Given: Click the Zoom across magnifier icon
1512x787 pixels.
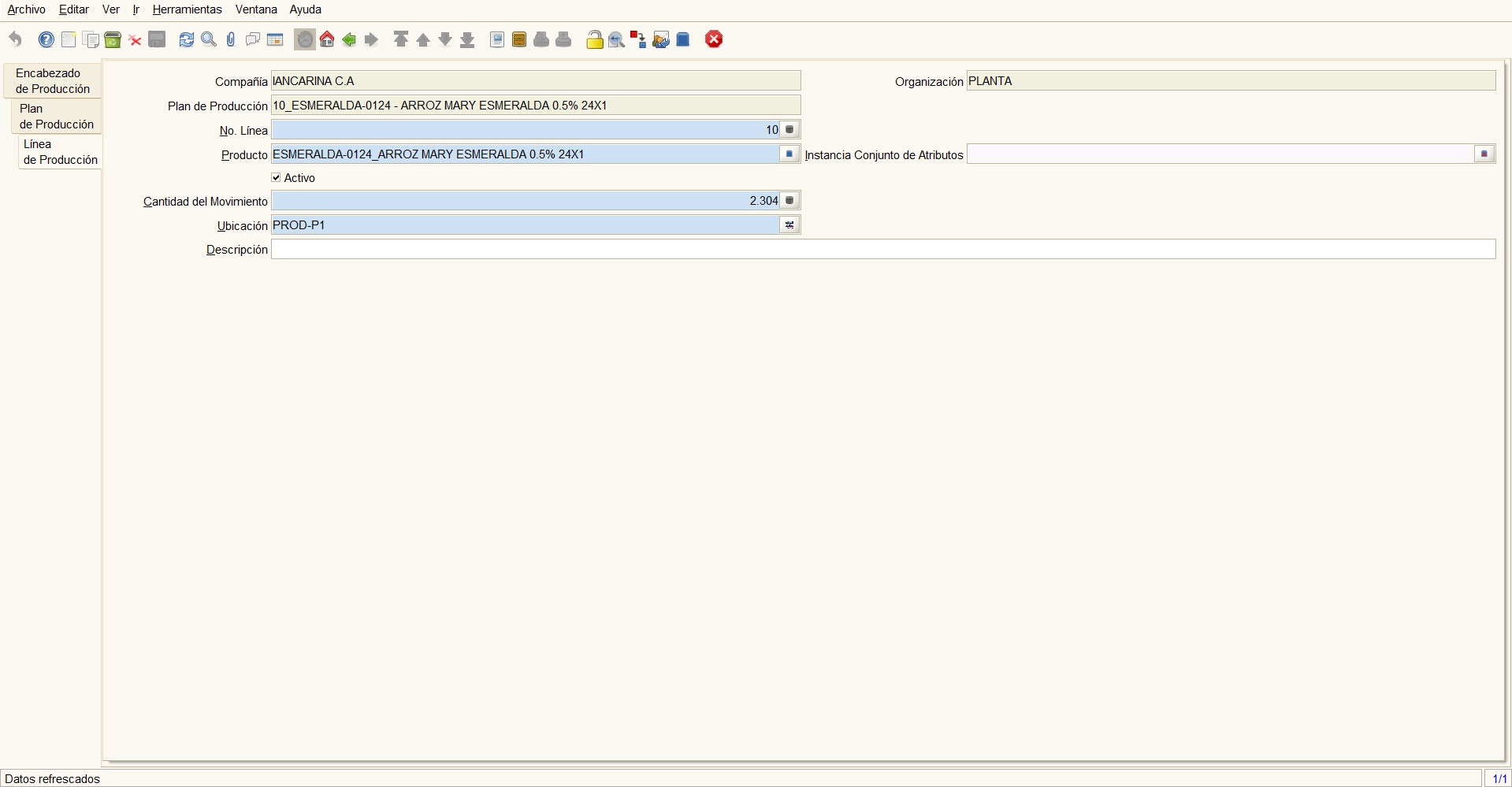Looking at the screenshot, I should 616,39.
